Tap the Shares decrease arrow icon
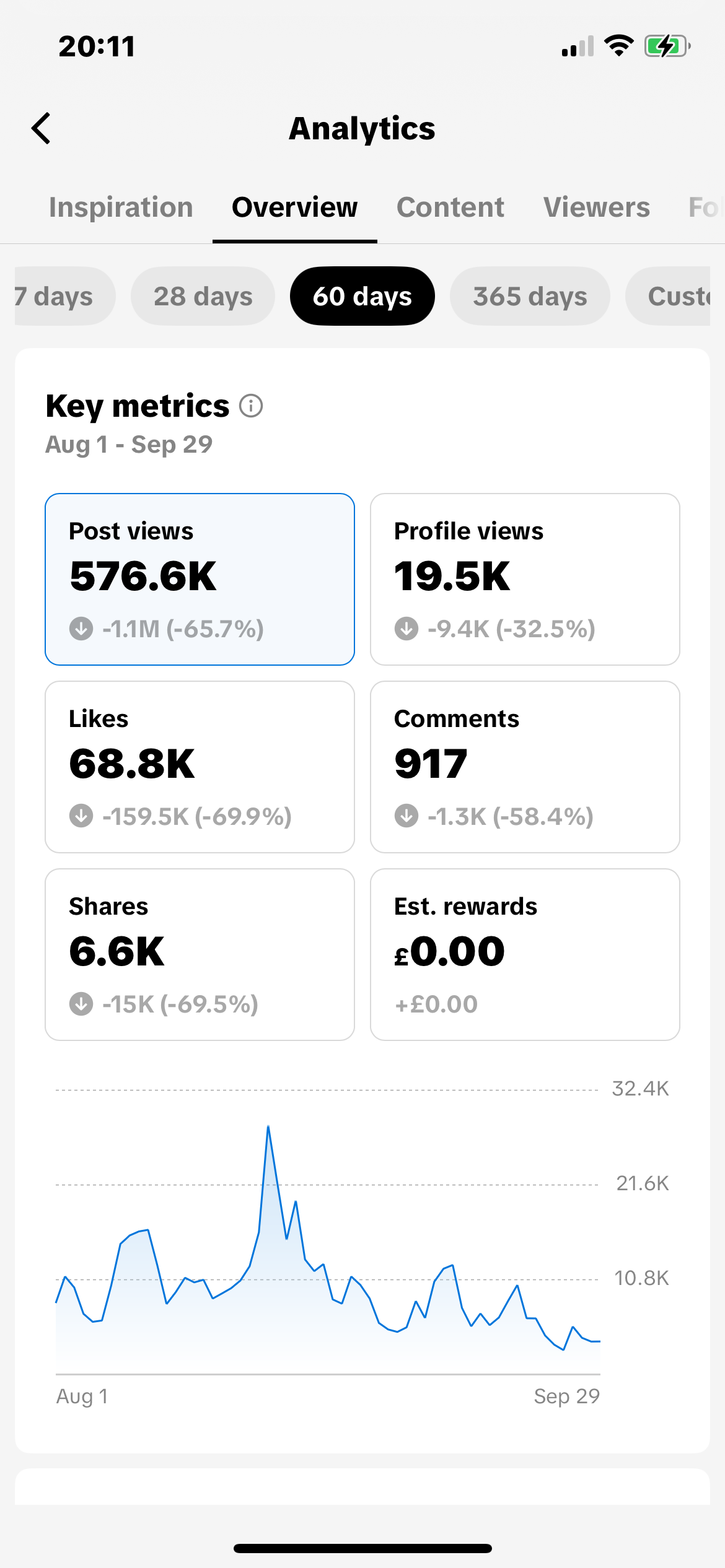Image resolution: width=725 pixels, height=1568 pixels. click(x=81, y=1004)
